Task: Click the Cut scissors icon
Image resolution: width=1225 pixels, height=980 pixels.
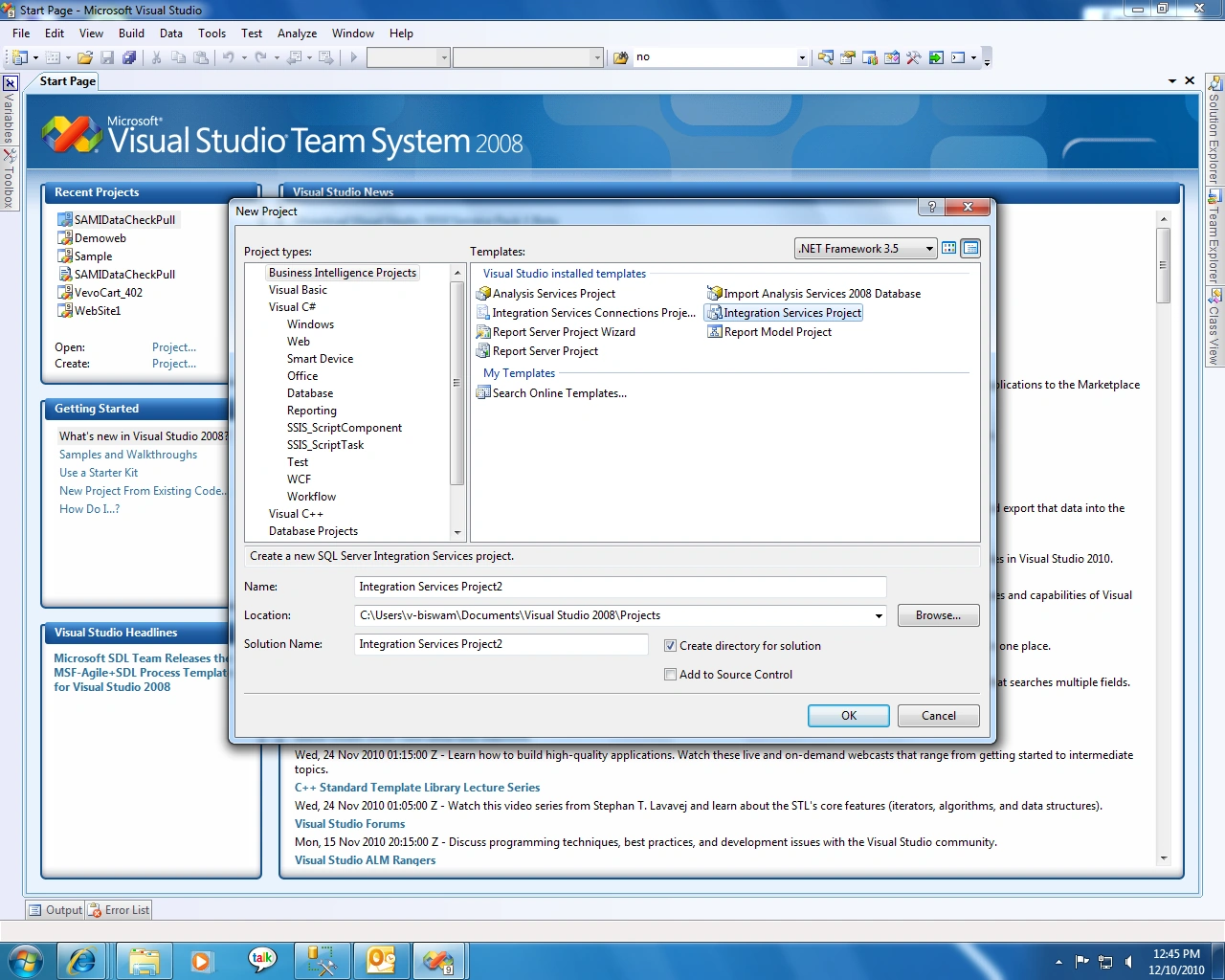Action: 156,57
